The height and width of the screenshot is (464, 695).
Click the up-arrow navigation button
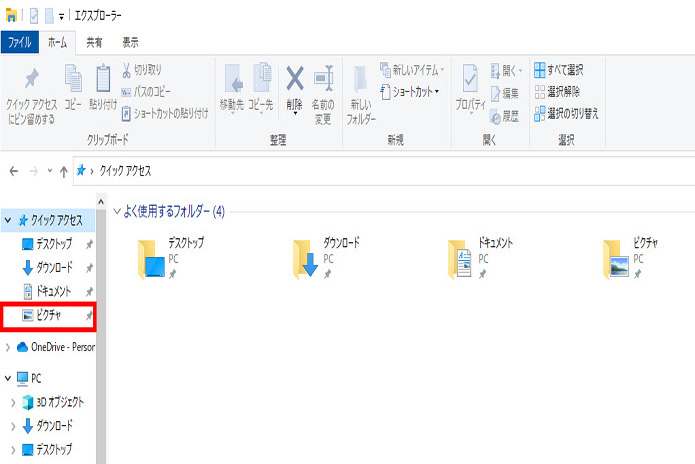[x=64, y=171]
